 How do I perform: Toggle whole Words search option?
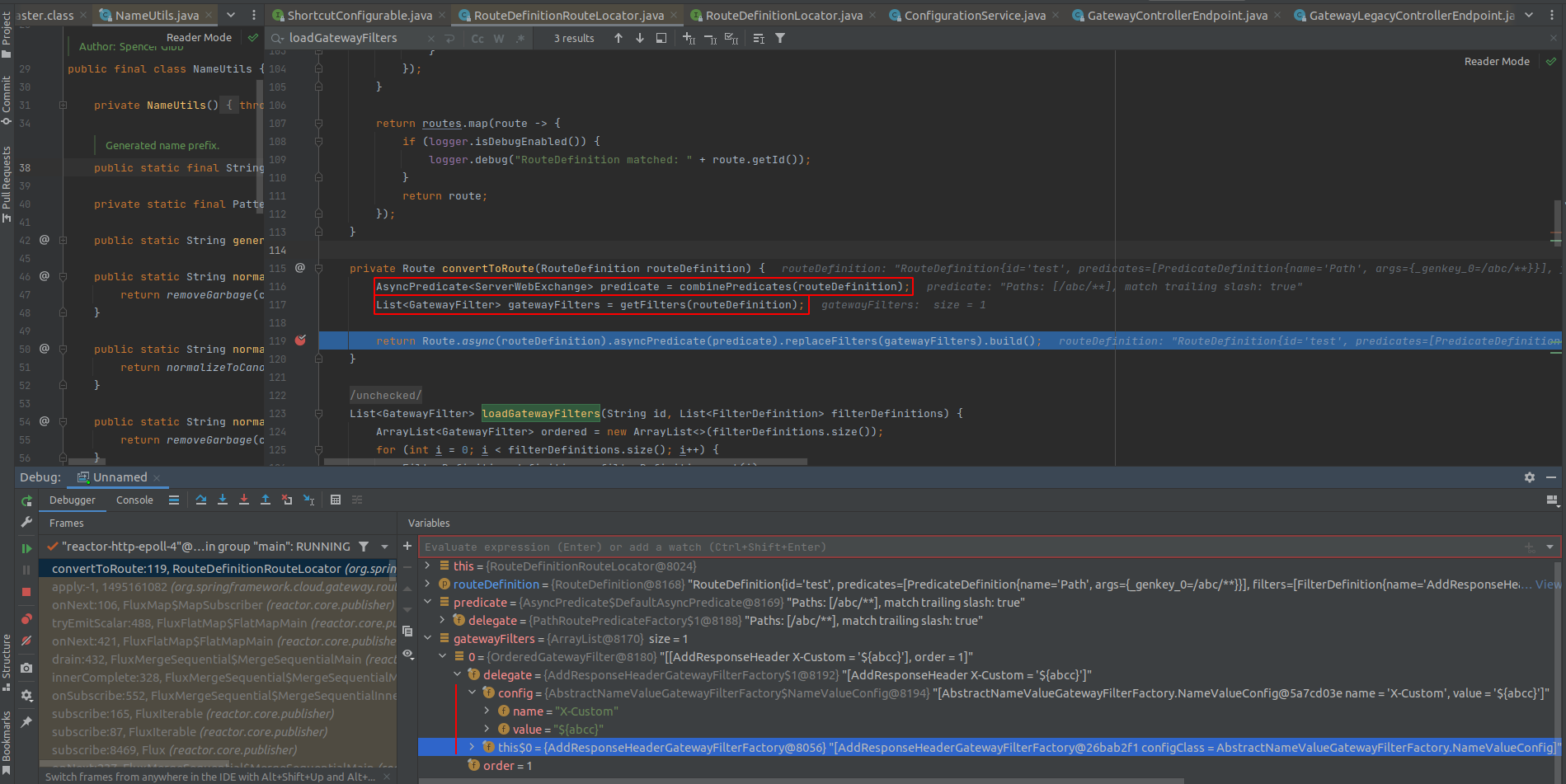tap(499, 39)
